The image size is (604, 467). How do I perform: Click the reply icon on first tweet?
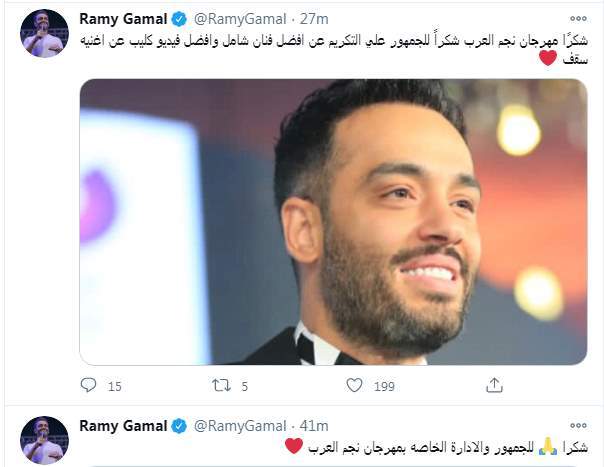point(88,385)
